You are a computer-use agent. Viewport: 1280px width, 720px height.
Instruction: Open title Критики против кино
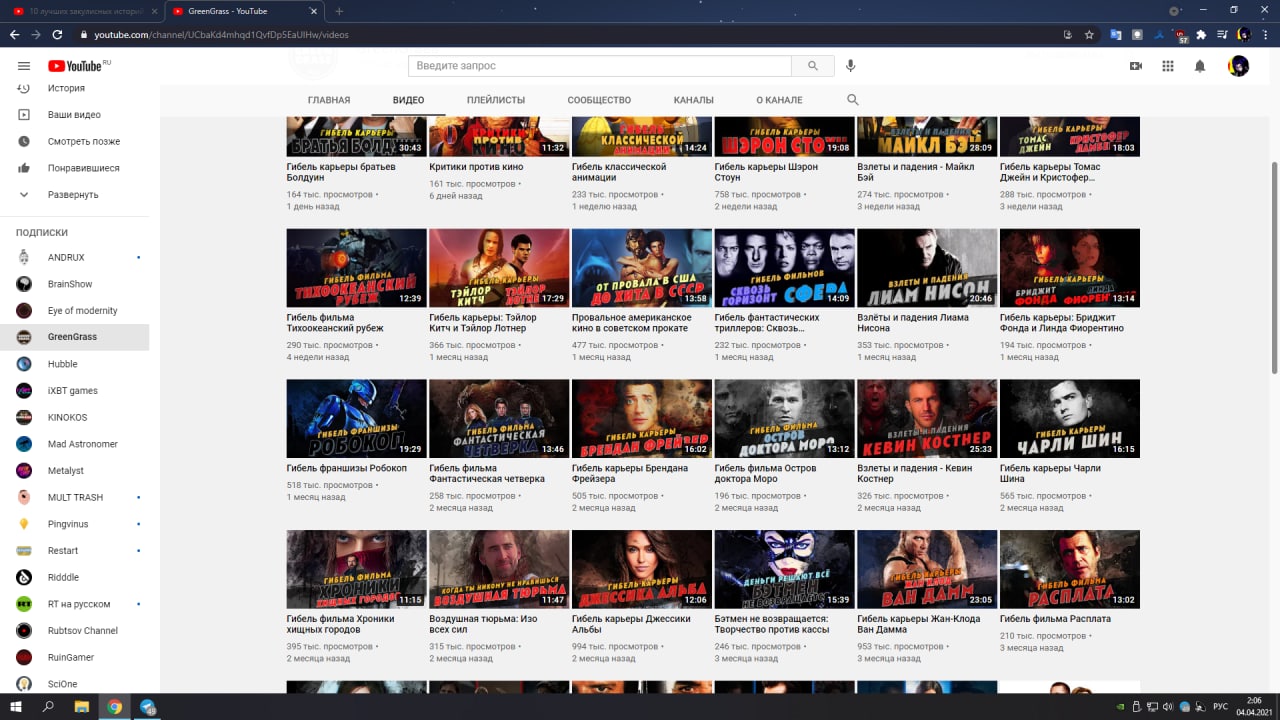point(476,167)
